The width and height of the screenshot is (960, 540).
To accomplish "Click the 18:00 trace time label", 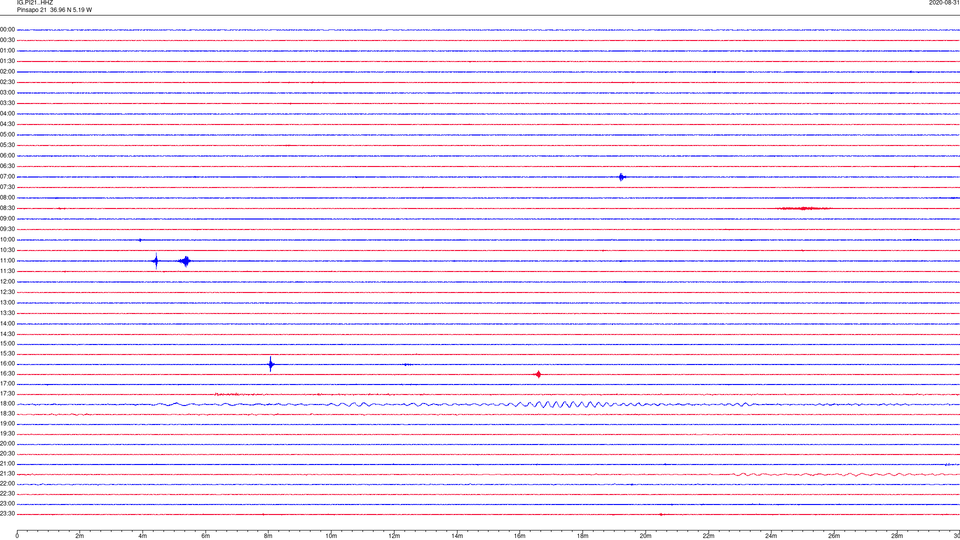I will coord(7,404).
